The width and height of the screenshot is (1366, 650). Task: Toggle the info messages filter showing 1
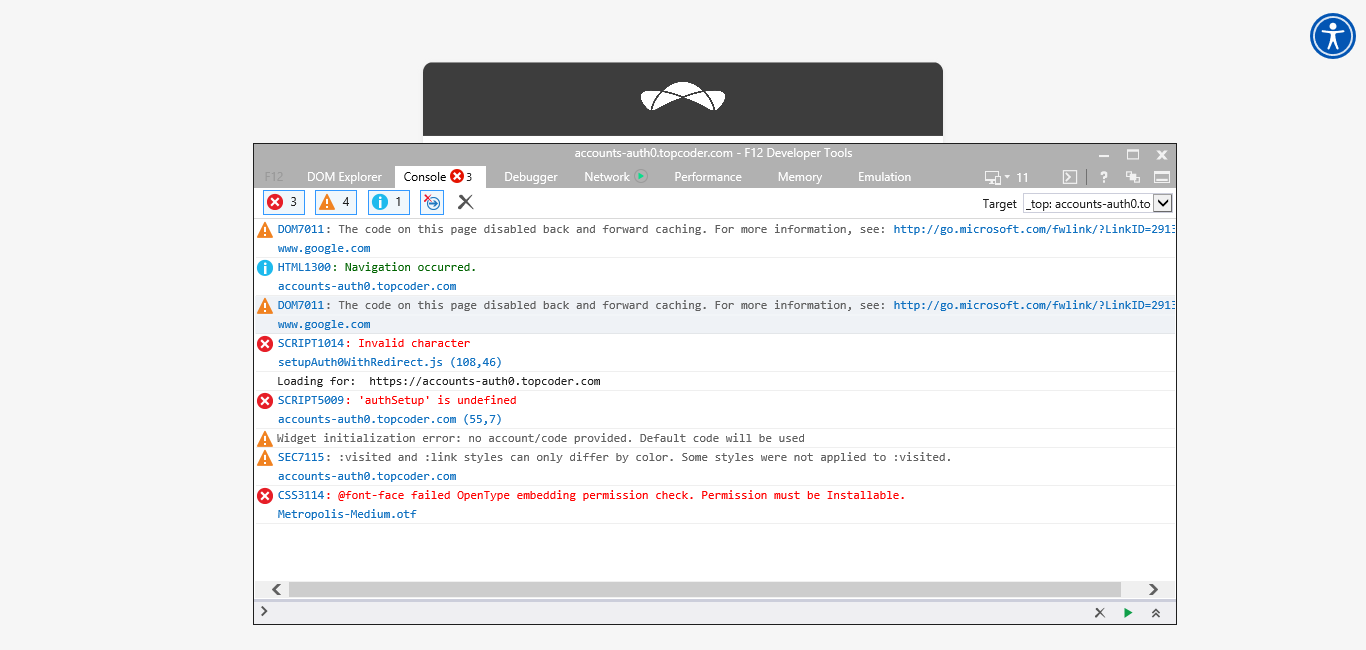coord(389,202)
